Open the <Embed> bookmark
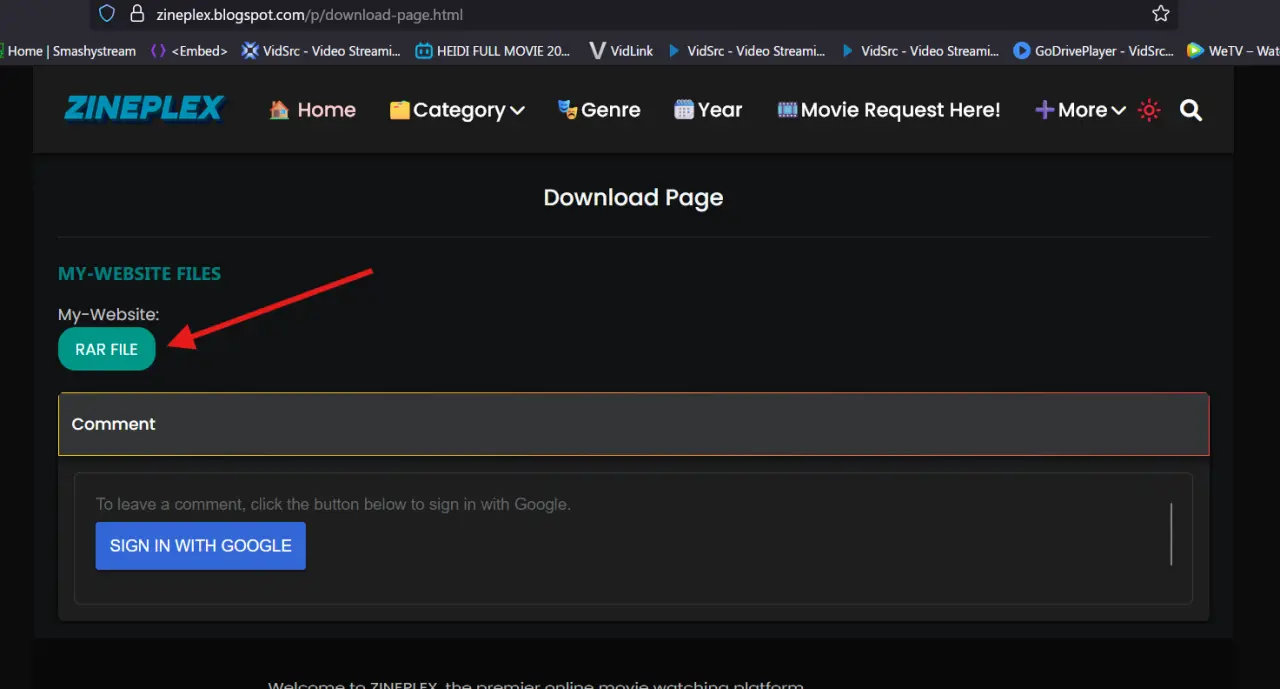The image size is (1280, 689). pyautogui.click(x=189, y=50)
